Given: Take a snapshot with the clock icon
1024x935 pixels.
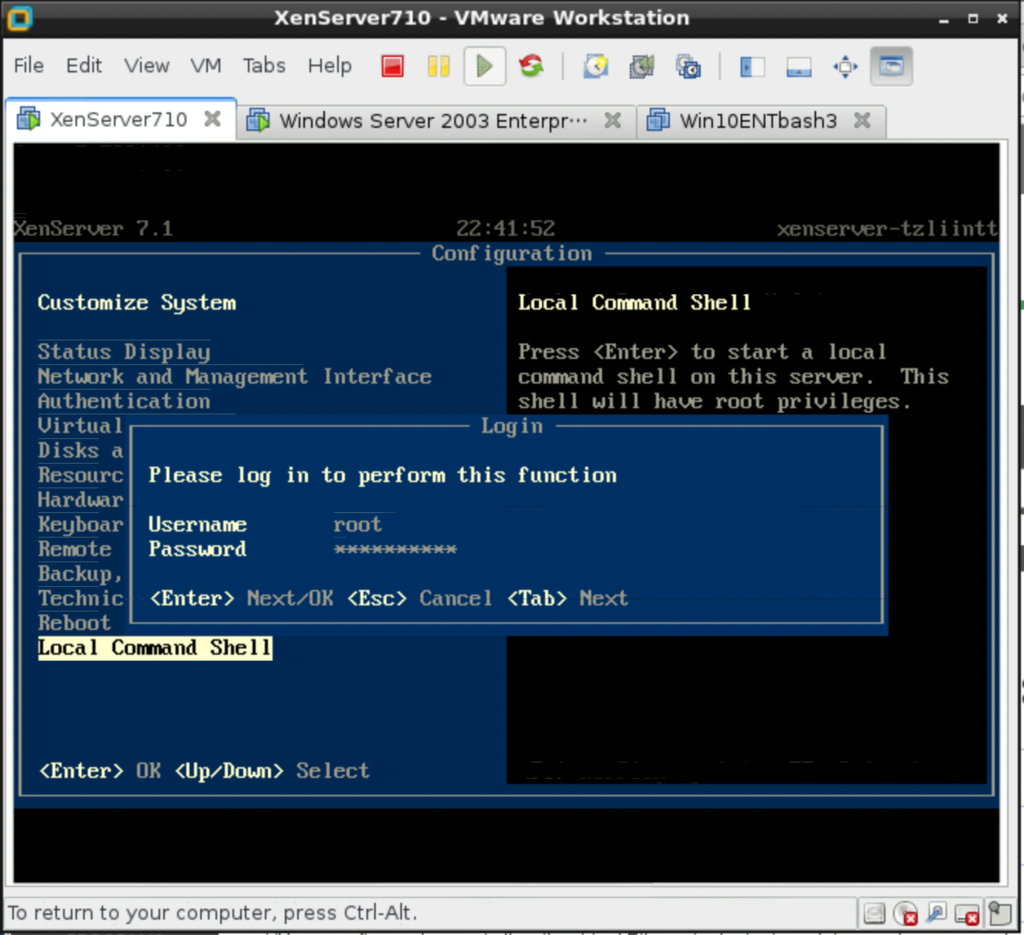Looking at the screenshot, I should [596, 66].
